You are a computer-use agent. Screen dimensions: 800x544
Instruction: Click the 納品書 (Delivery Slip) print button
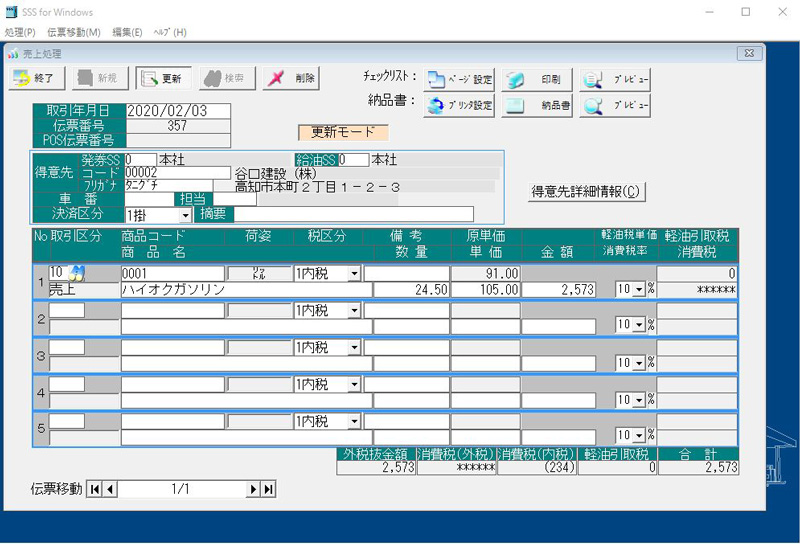tap(537, 105)
